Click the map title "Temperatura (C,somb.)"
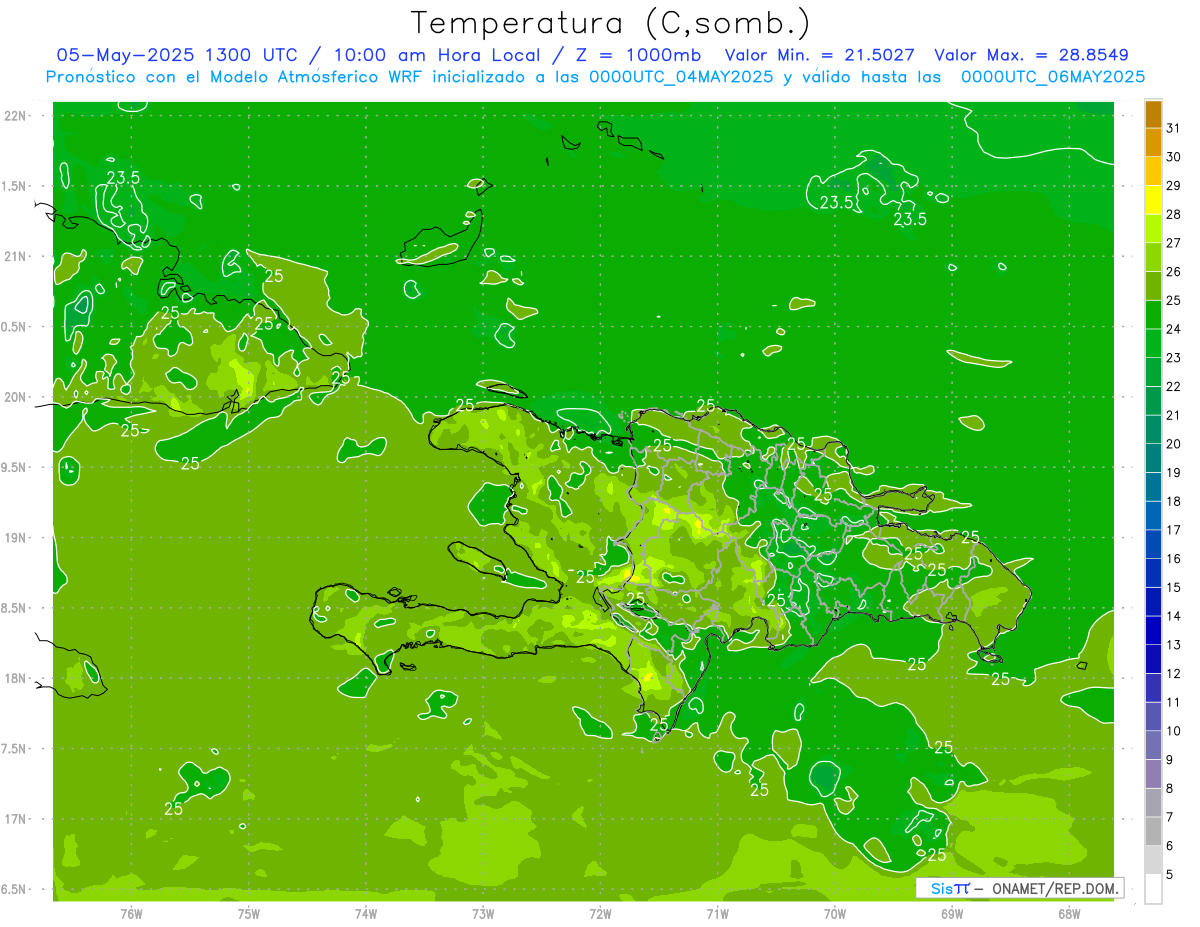1200x927 pixels. click(611, 23)
